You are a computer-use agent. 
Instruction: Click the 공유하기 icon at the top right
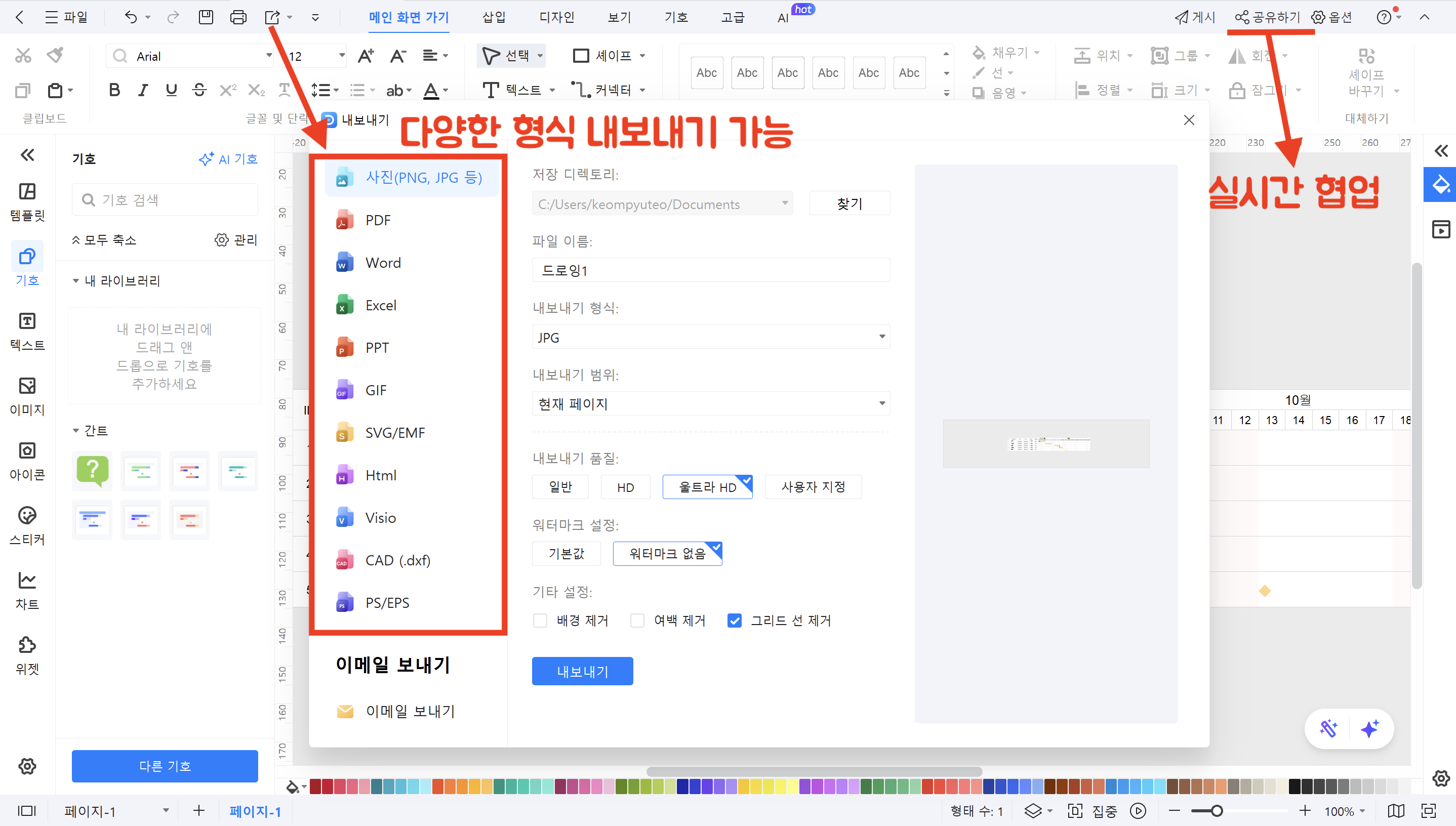point(1267,17)
